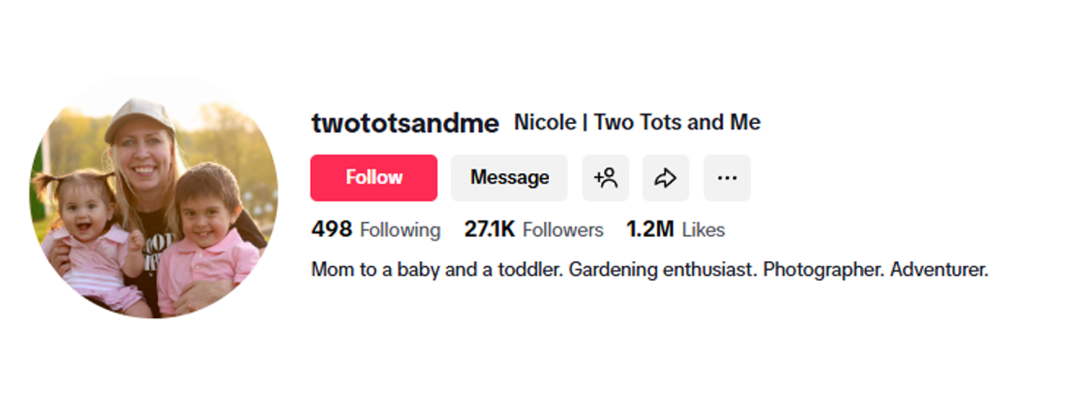1080x408 pixels.
Task: Click the word "Adventurer" in bio
Action: point(939,270)
